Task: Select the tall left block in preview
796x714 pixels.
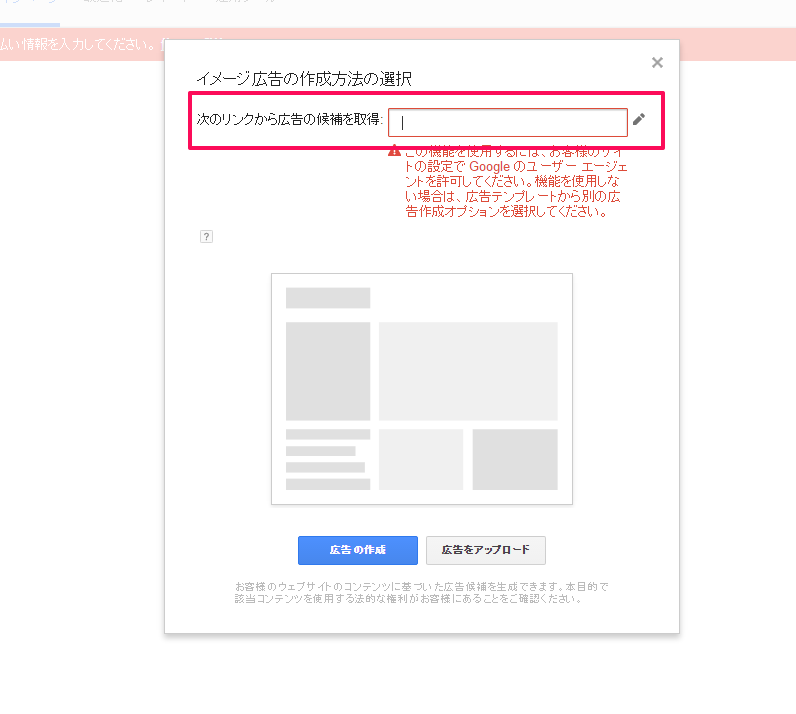Action: 328,371
